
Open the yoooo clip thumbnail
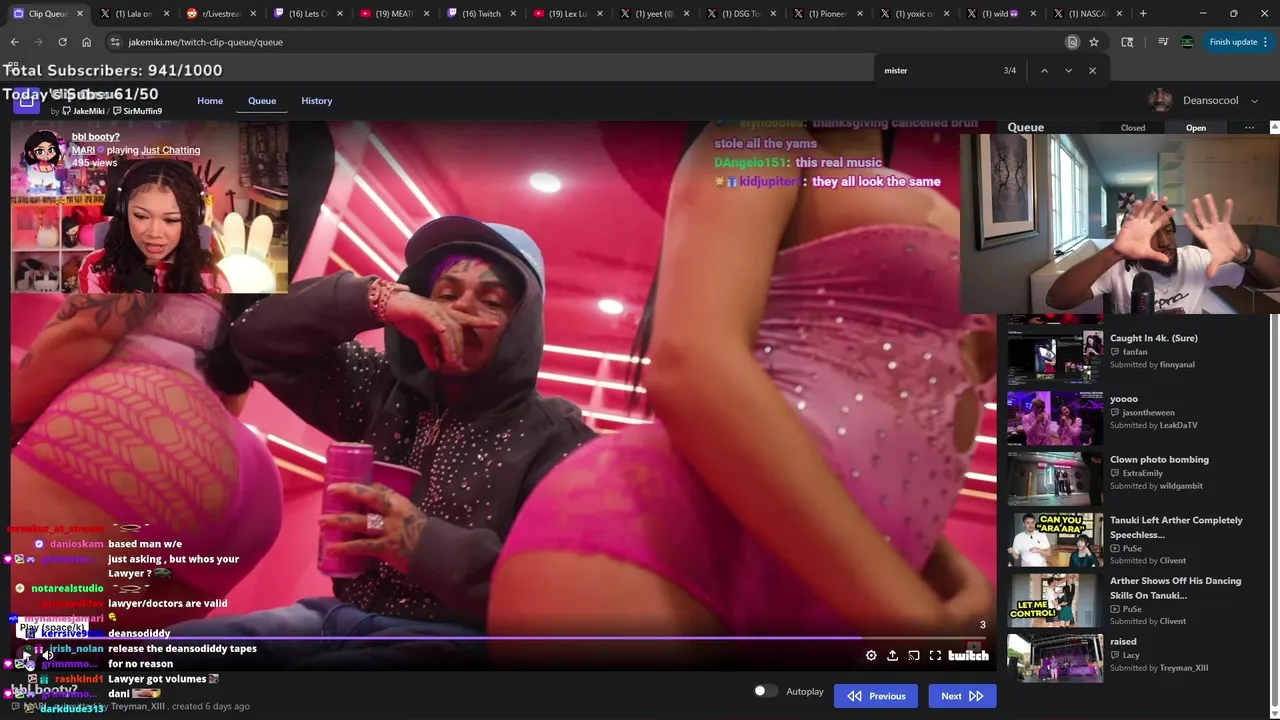[x=1055, y=418]
